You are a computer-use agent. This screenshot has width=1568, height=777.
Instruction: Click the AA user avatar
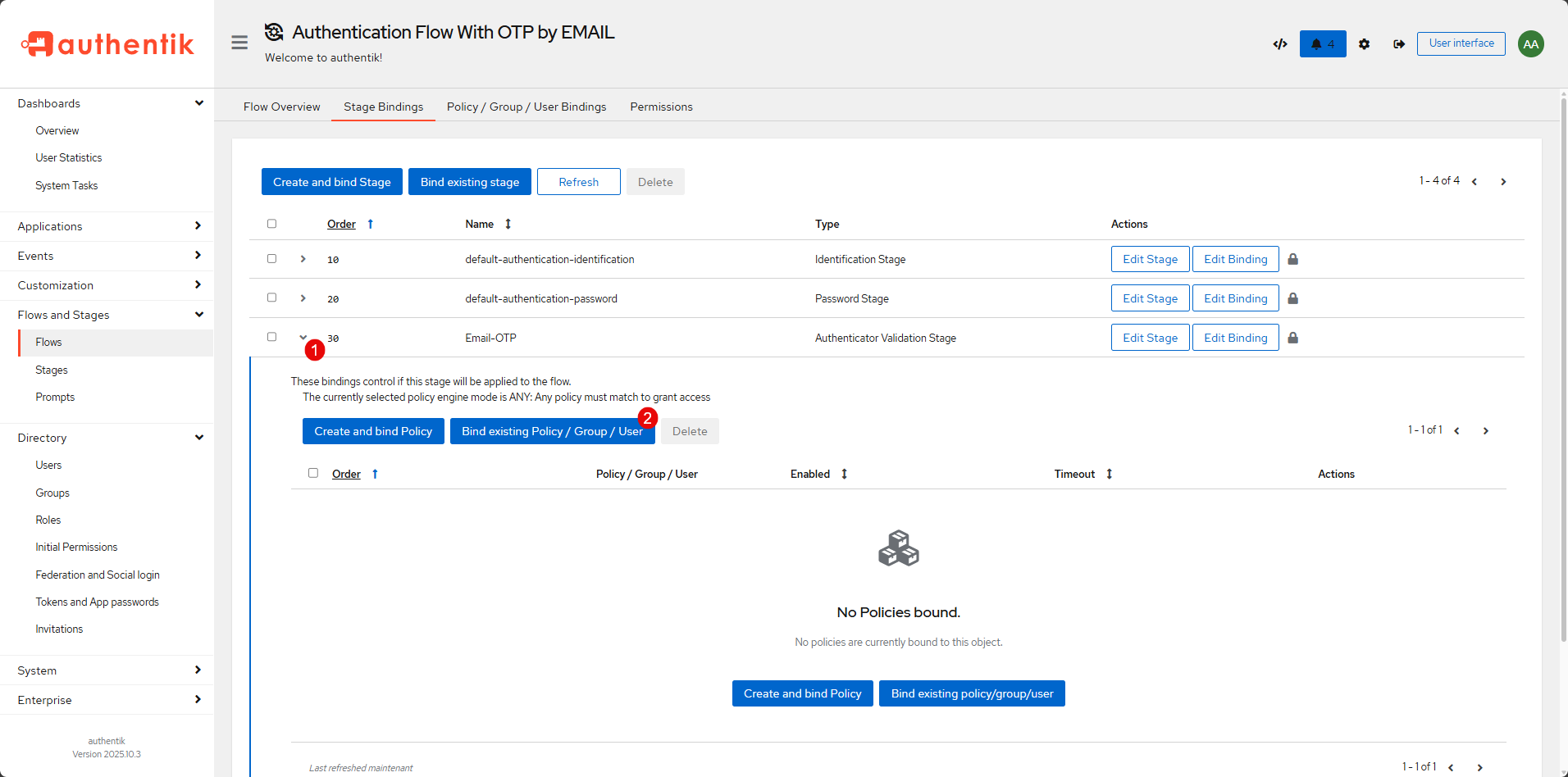point(1530,44)
